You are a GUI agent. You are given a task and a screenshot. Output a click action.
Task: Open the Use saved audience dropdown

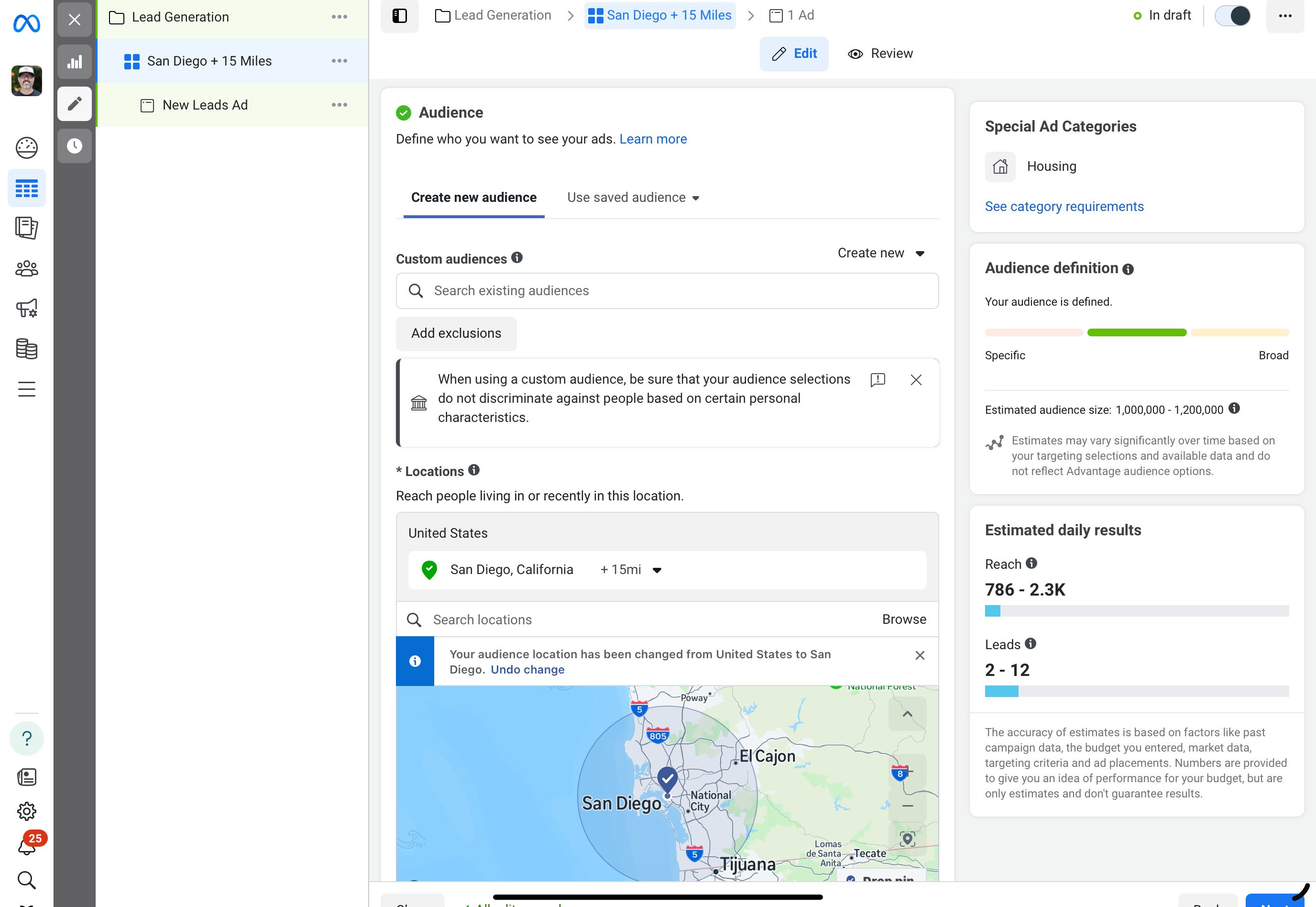(x=633, y=197)
